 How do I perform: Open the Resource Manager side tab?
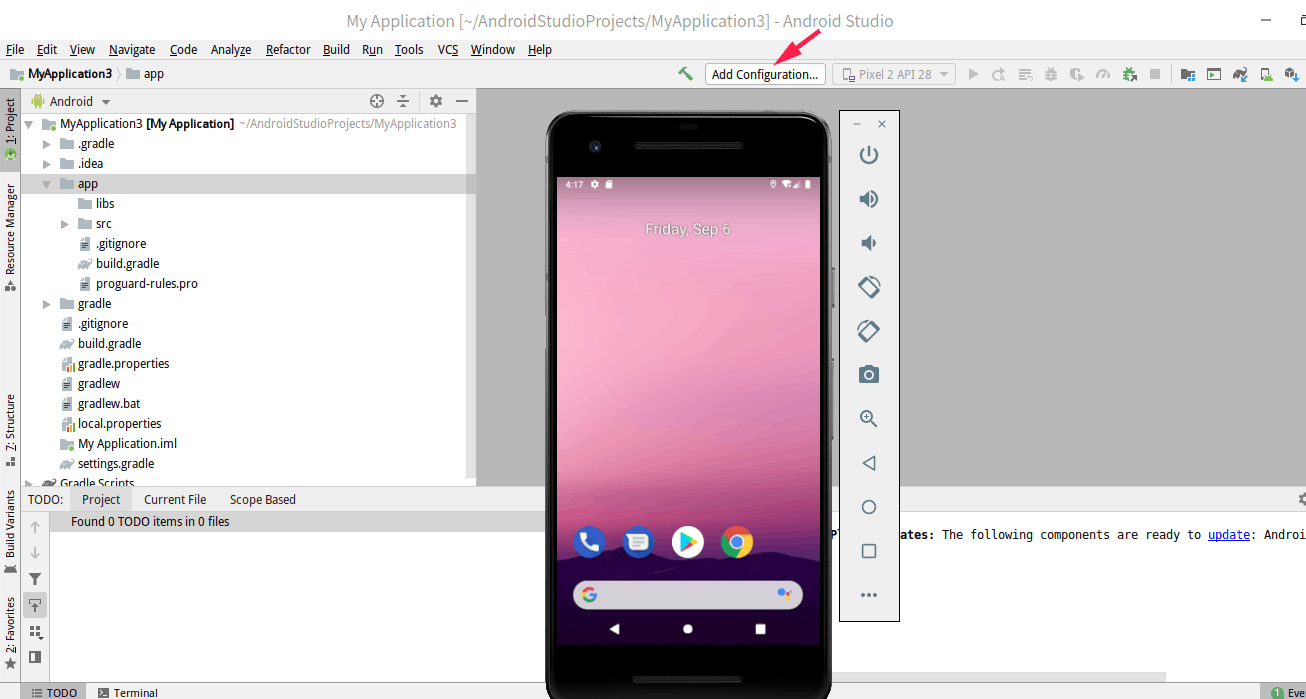click(x=10, y=237)
